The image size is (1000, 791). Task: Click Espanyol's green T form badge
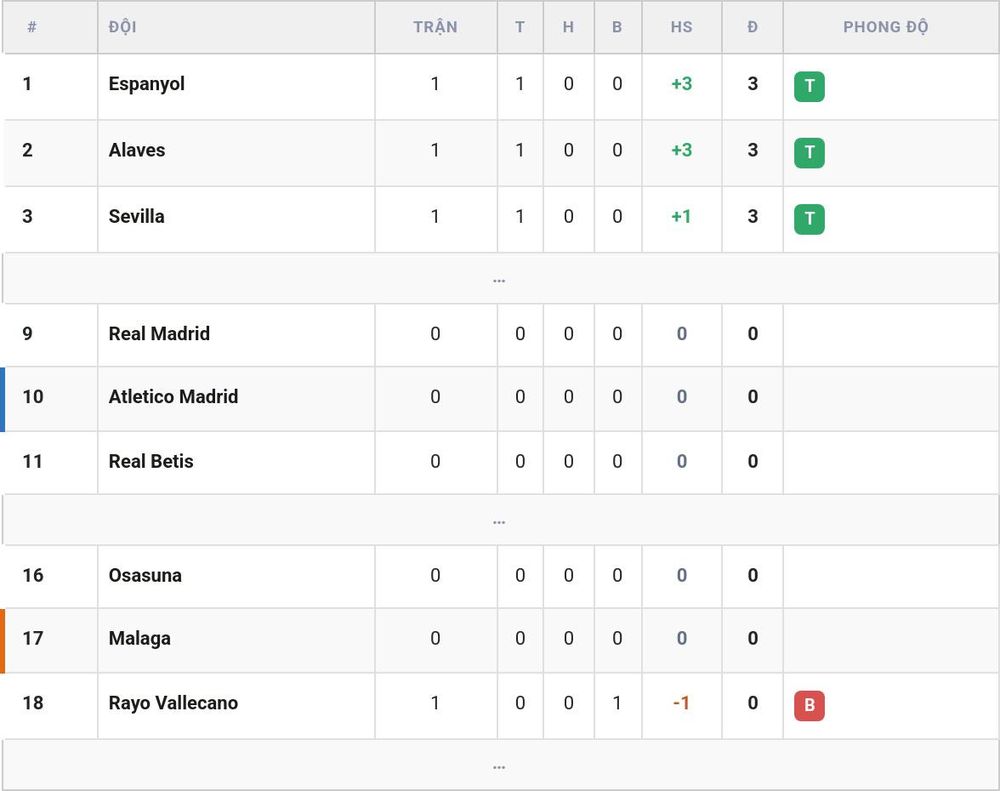[x=809, y=87]
